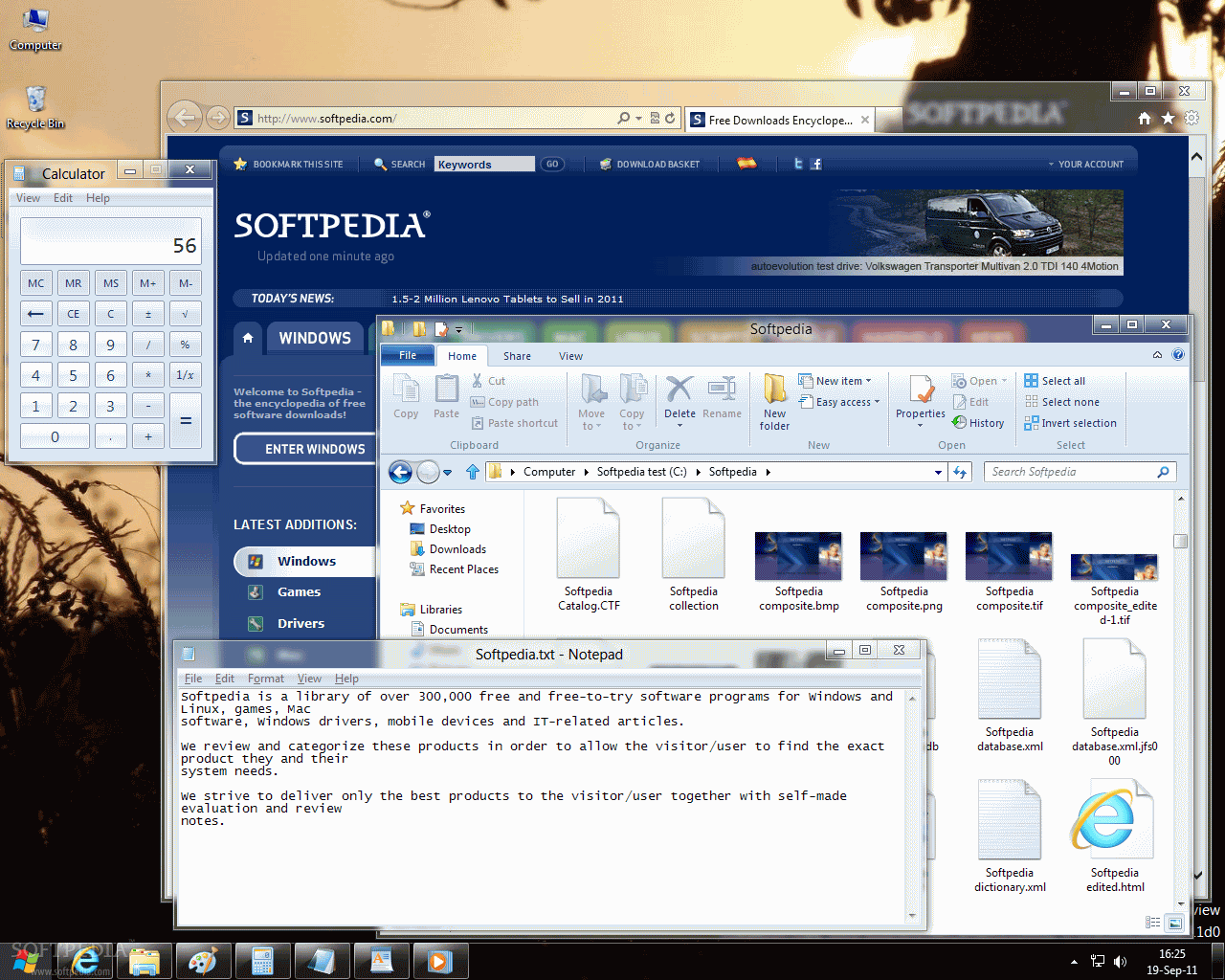Click the Download Basket link

(650, 165)
